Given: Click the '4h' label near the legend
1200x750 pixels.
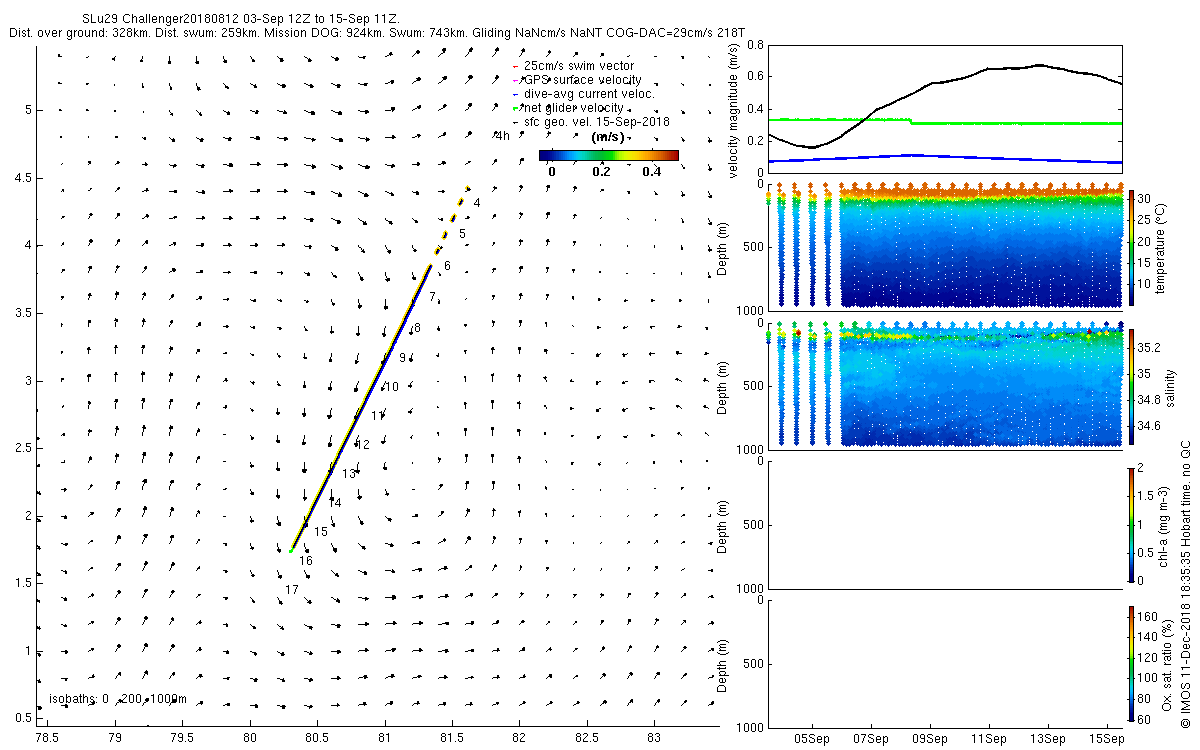Looking at the screenshot, I should (x=503, y=137).
